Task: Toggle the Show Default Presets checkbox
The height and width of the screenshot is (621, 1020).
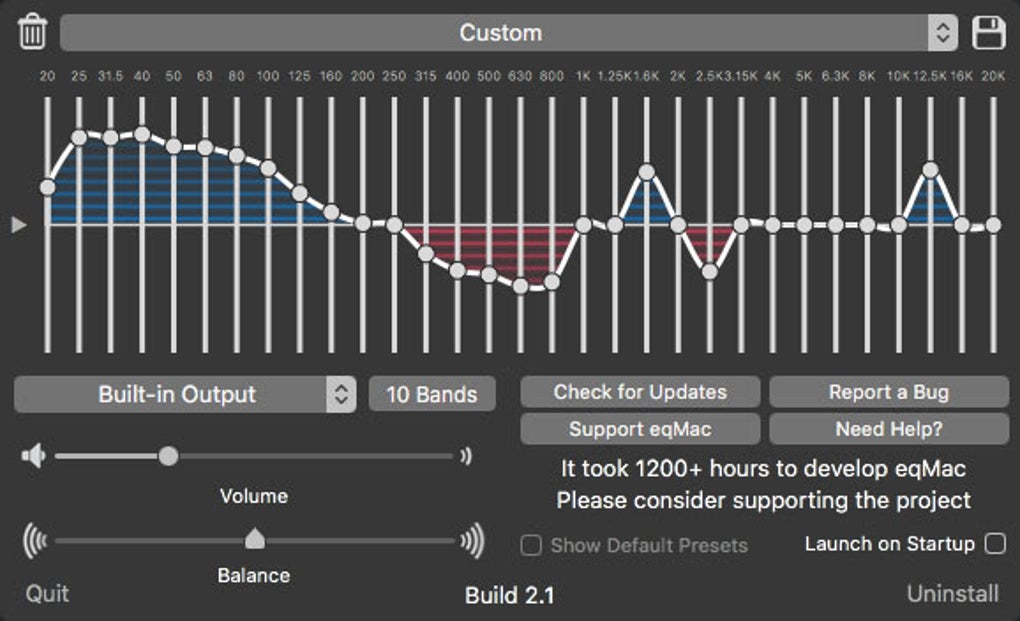Action: pyautogui.click(x=532, y=546)
